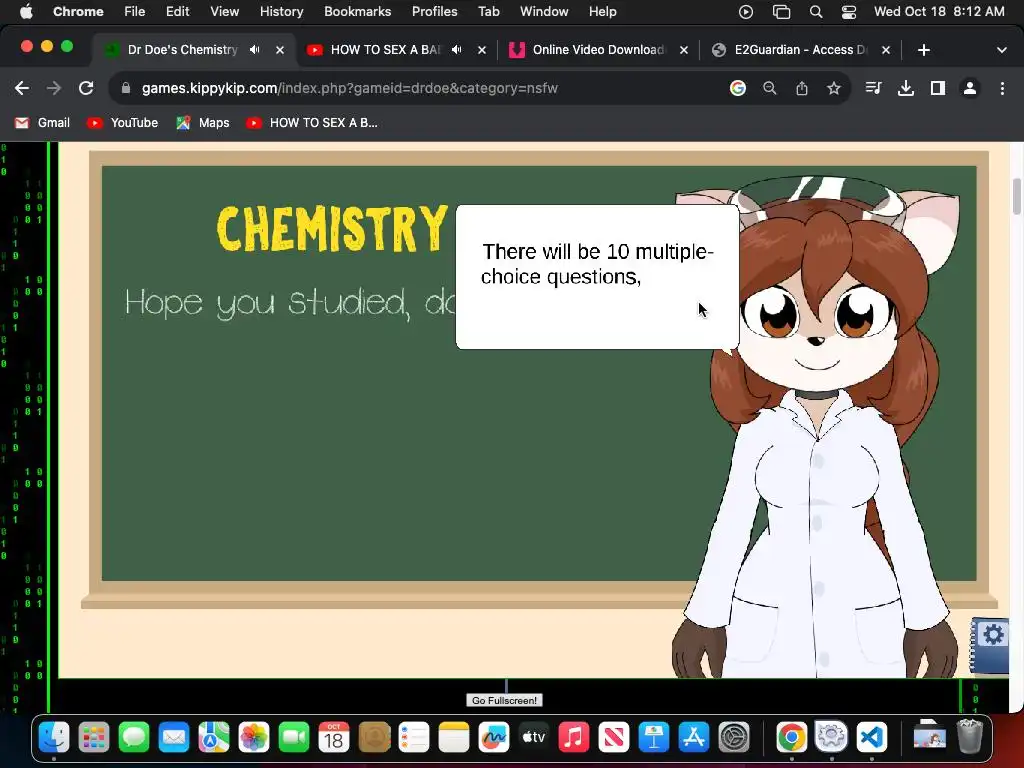Reload the current page
The width and height of the screenshot is (1024, 768).
pos(86,88)
